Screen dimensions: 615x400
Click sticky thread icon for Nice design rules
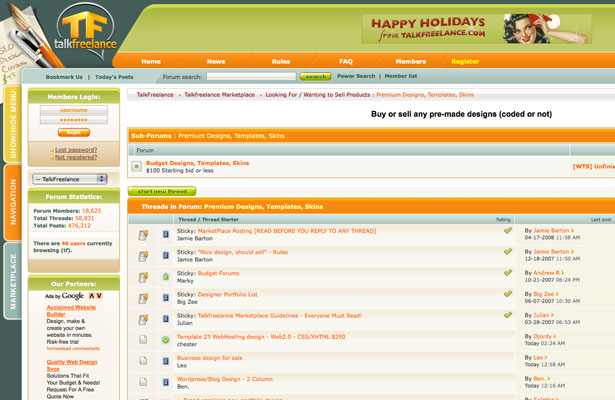143,256
